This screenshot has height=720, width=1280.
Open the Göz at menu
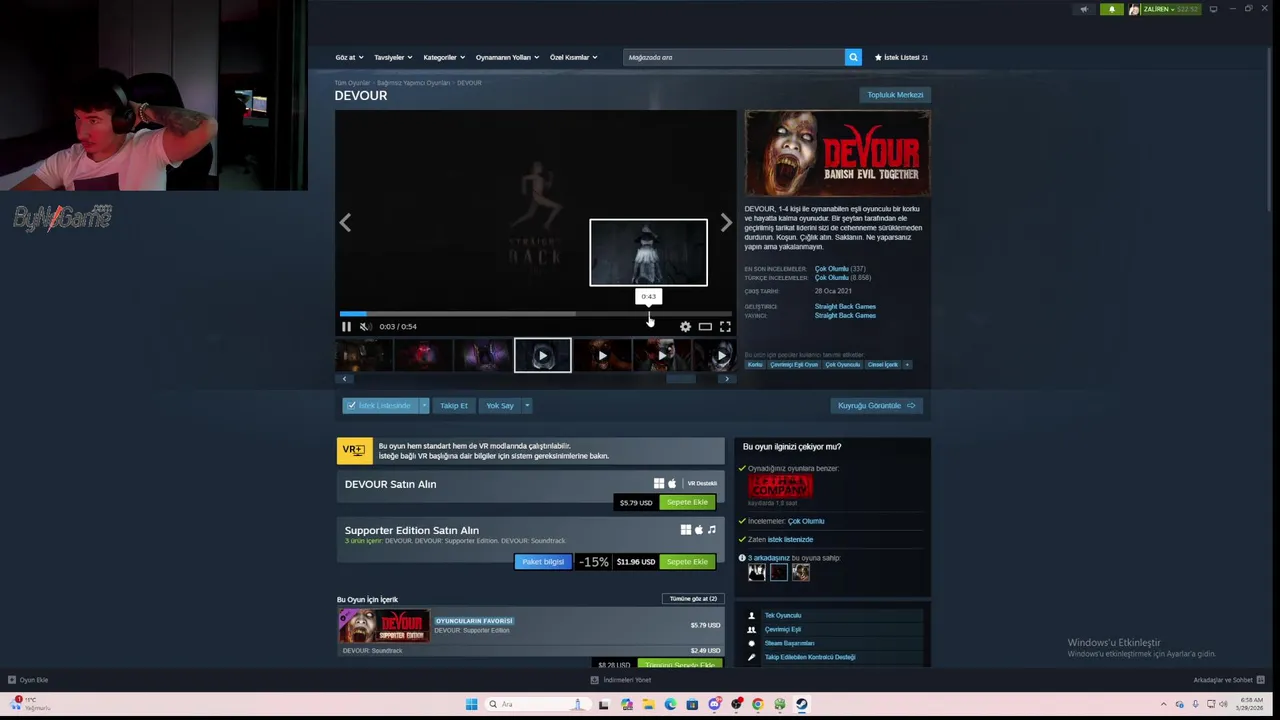(349, 57)
